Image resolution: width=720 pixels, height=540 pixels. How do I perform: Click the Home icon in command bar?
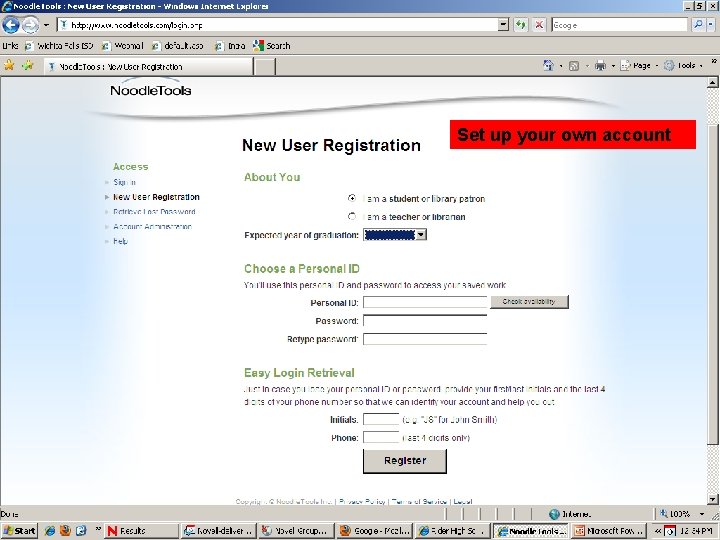[548, 66]
